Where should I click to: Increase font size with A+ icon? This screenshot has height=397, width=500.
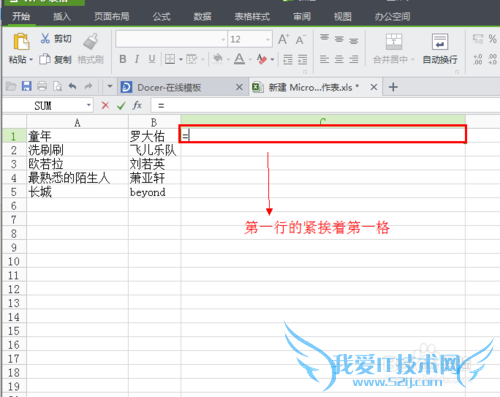pos(284,39)
